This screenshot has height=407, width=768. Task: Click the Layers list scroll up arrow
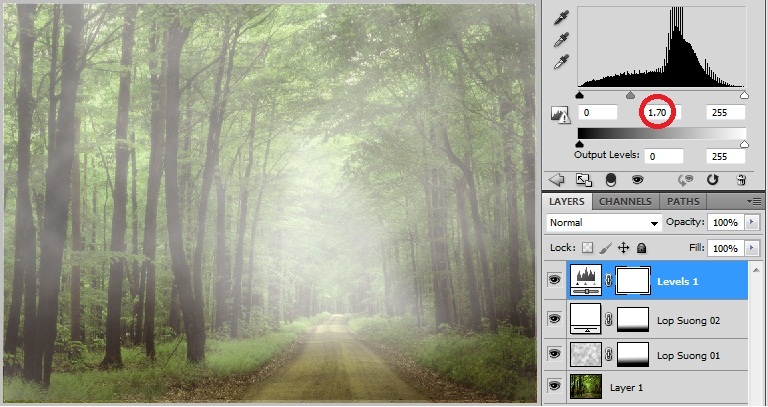pos(756,270)
